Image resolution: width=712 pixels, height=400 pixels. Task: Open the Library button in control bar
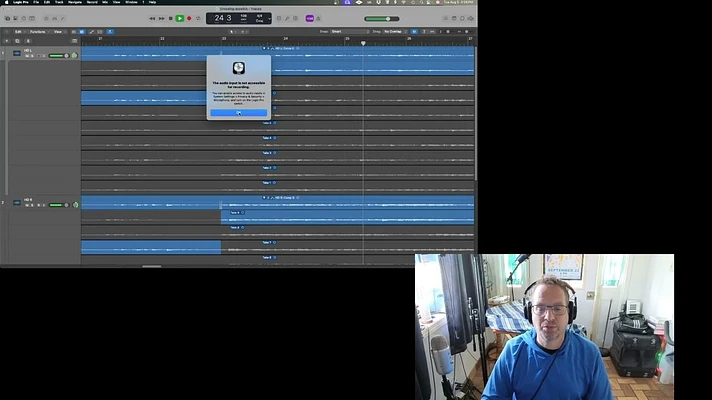click(x=7, y=19)
